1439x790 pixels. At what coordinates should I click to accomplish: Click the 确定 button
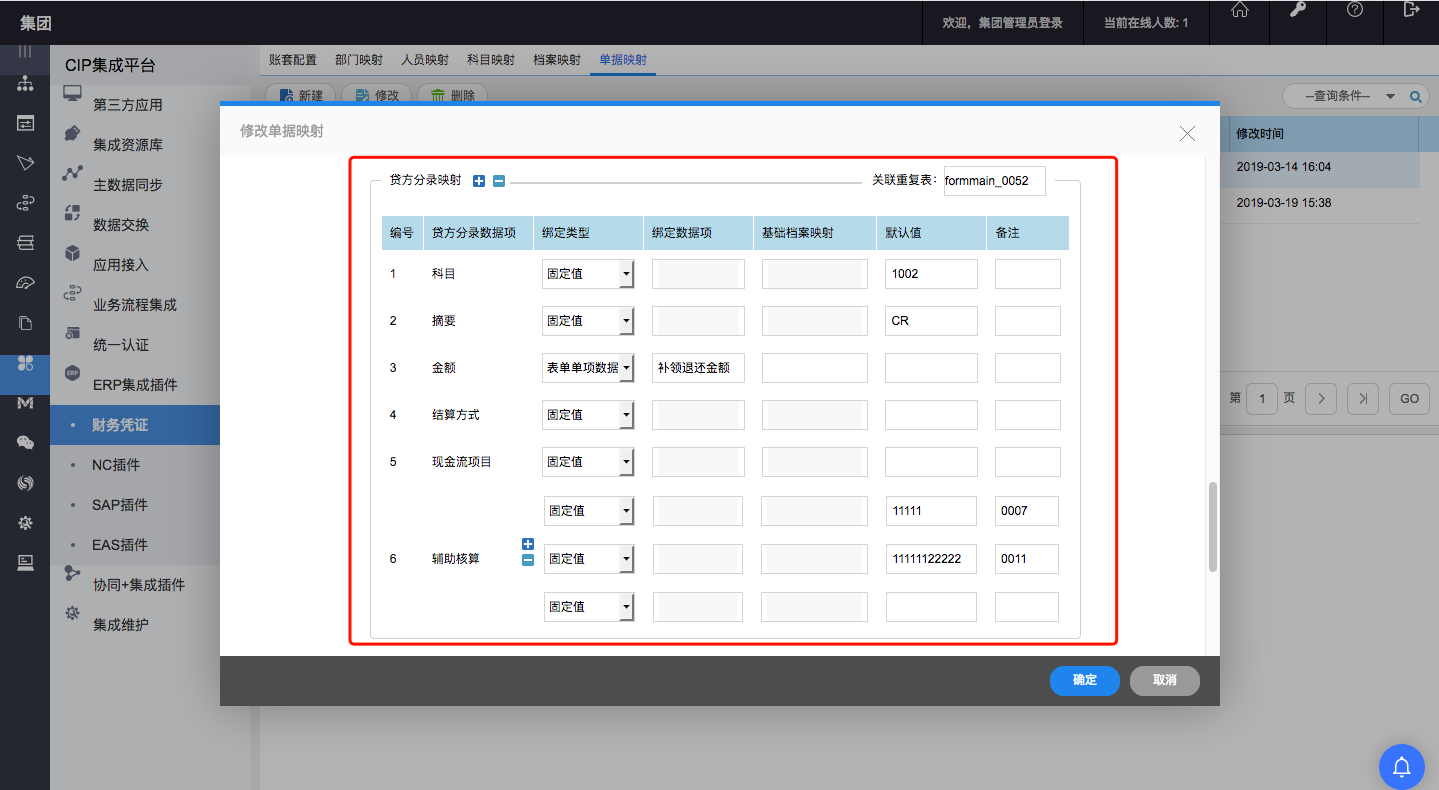coord(1084,680)
